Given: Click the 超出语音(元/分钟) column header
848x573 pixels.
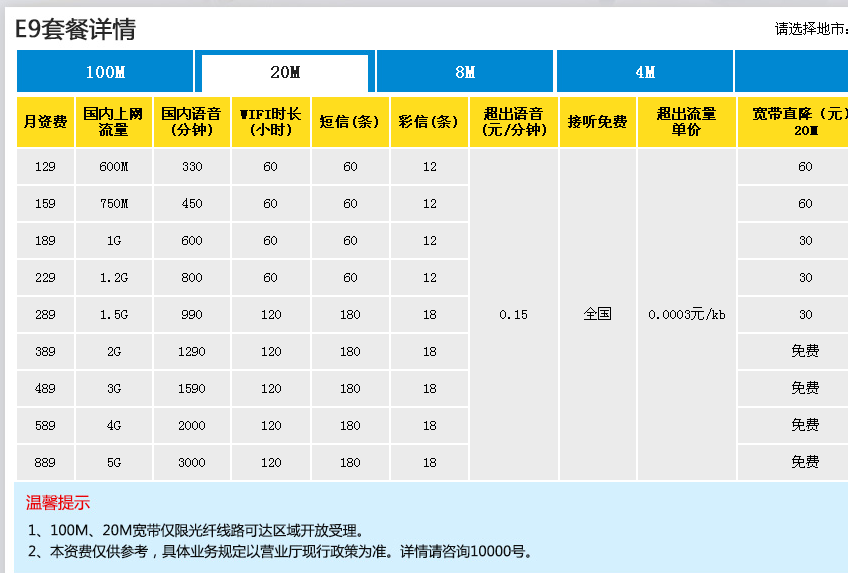Looking at the screenshot, I should 513,122.
